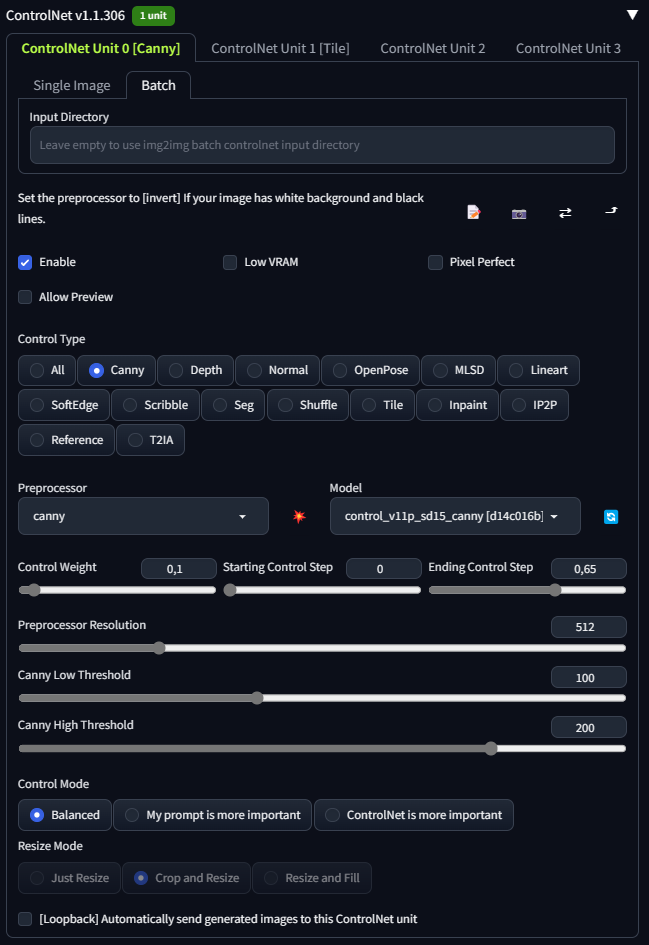Select Balanced control mode
The image size is (649, 945).
click(65, 815)
